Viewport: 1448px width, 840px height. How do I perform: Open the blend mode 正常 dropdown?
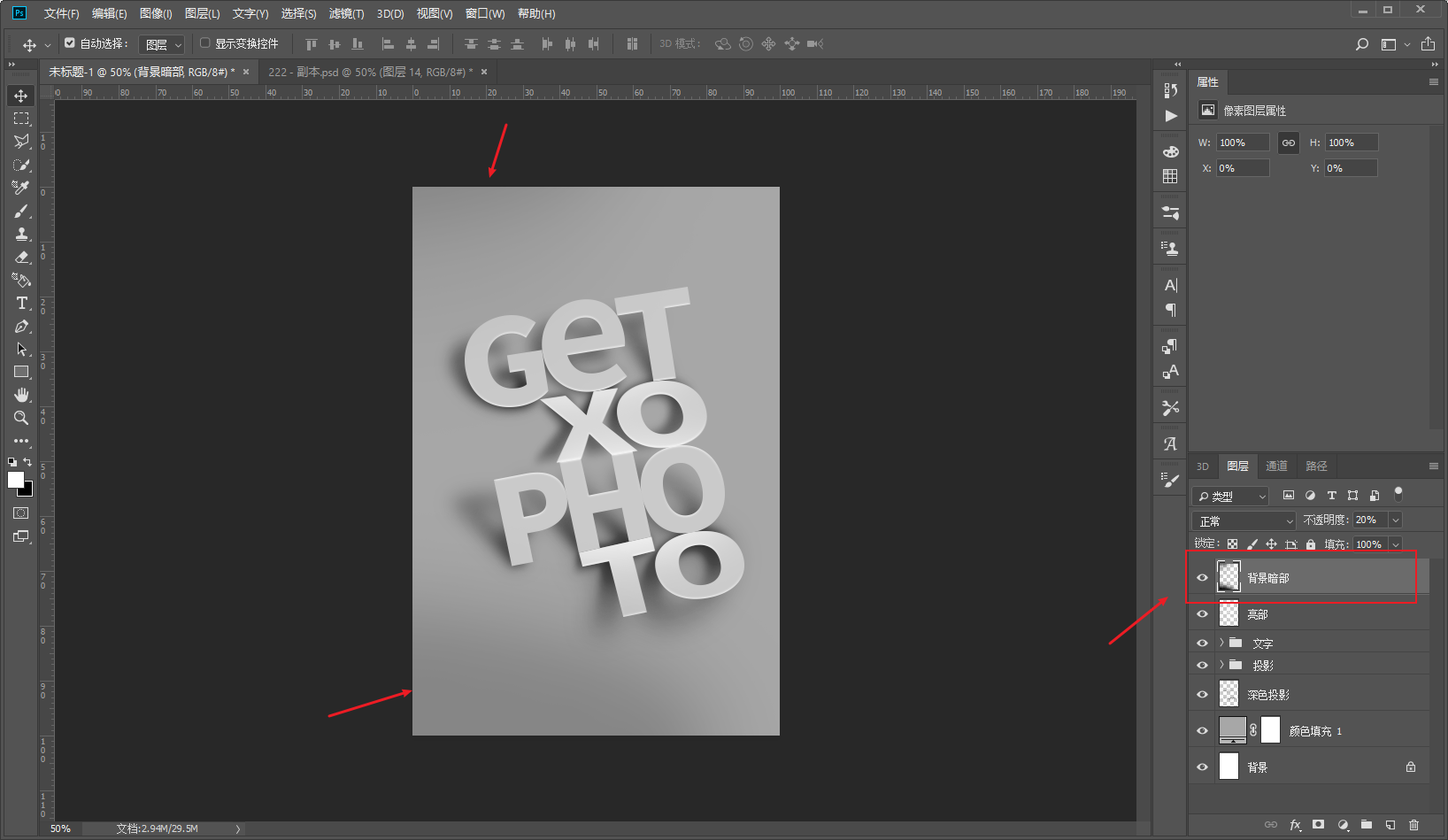click(x=1244, y=520)
